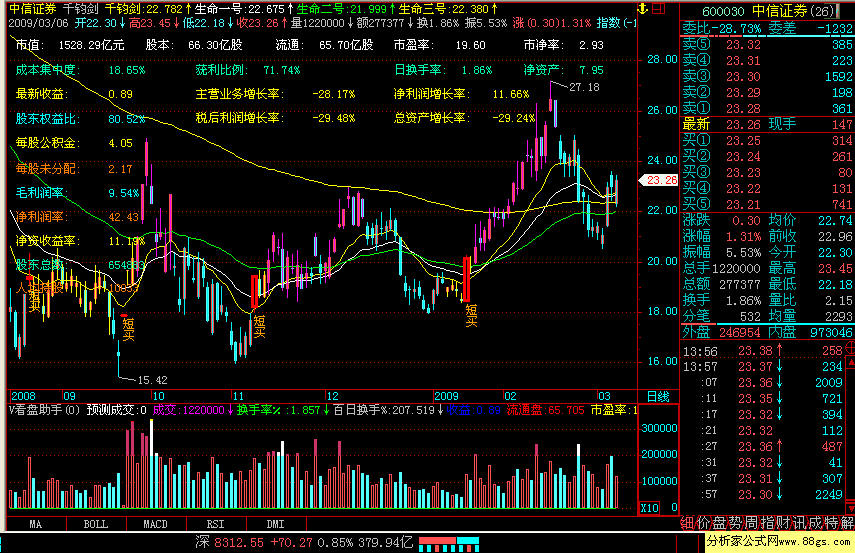Click the 短买 signal near 18.40 low
Image resolution: width=855 pixels, height=553 pixels.
471,316
